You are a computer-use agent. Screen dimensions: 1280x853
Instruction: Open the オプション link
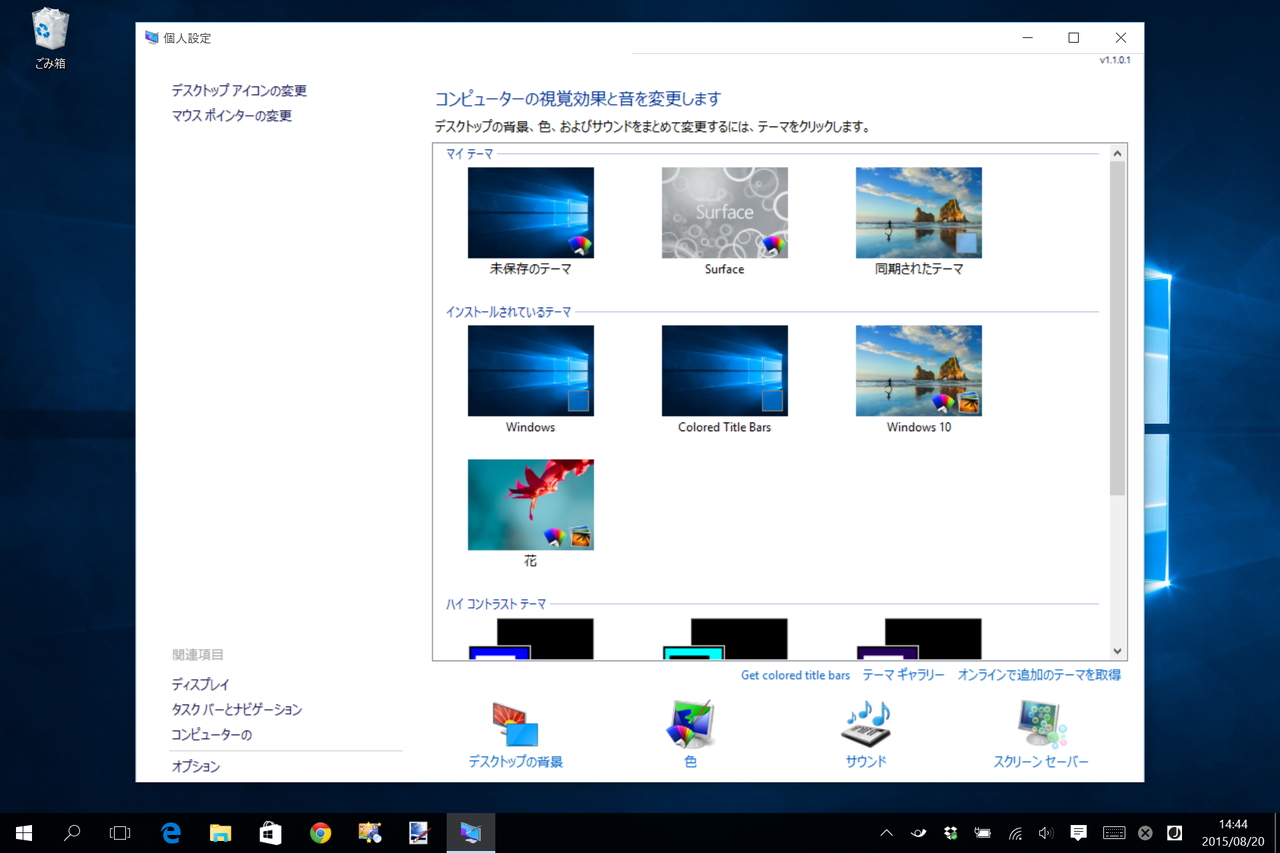[x=196, y=767]
